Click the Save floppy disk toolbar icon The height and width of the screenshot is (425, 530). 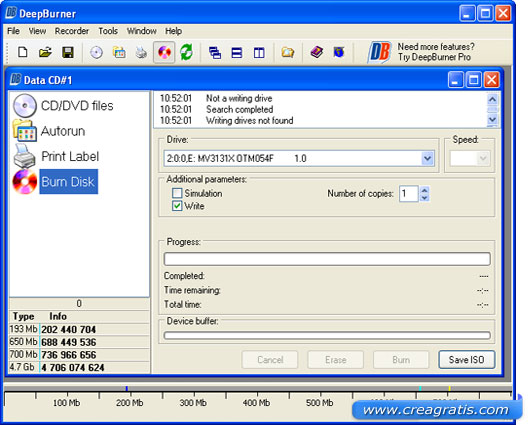[68, 52]
